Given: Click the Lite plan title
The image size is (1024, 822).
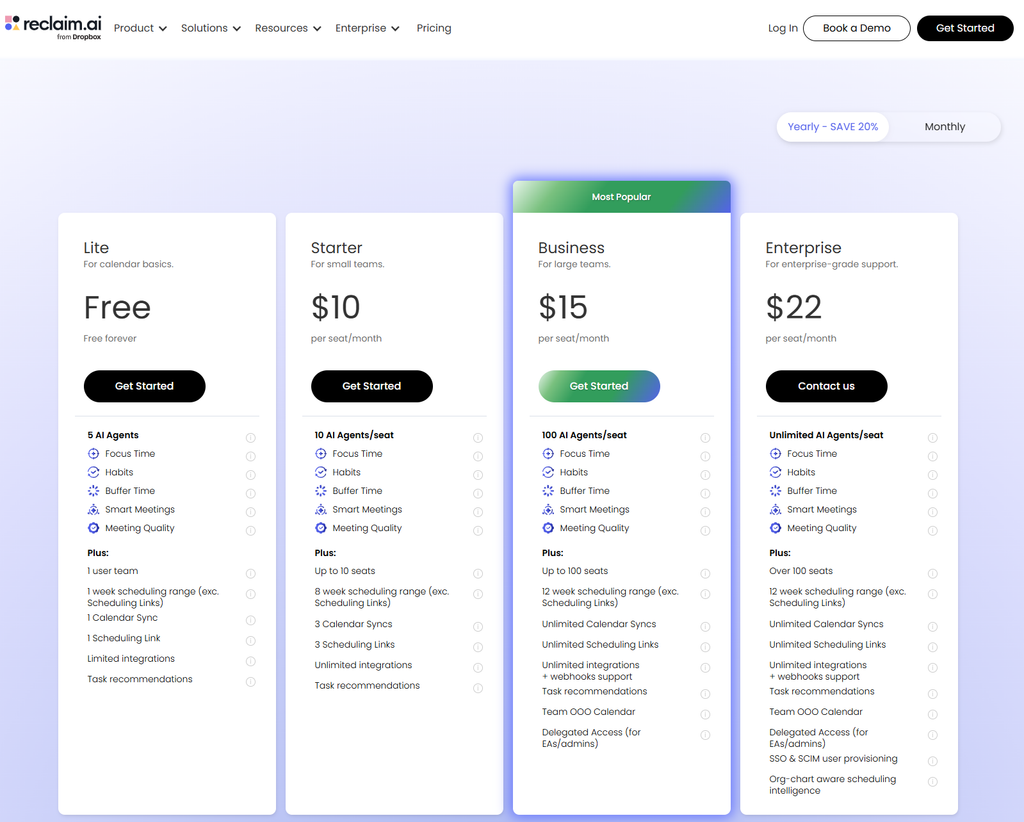Looking at the screenshot, I should 96,247.
